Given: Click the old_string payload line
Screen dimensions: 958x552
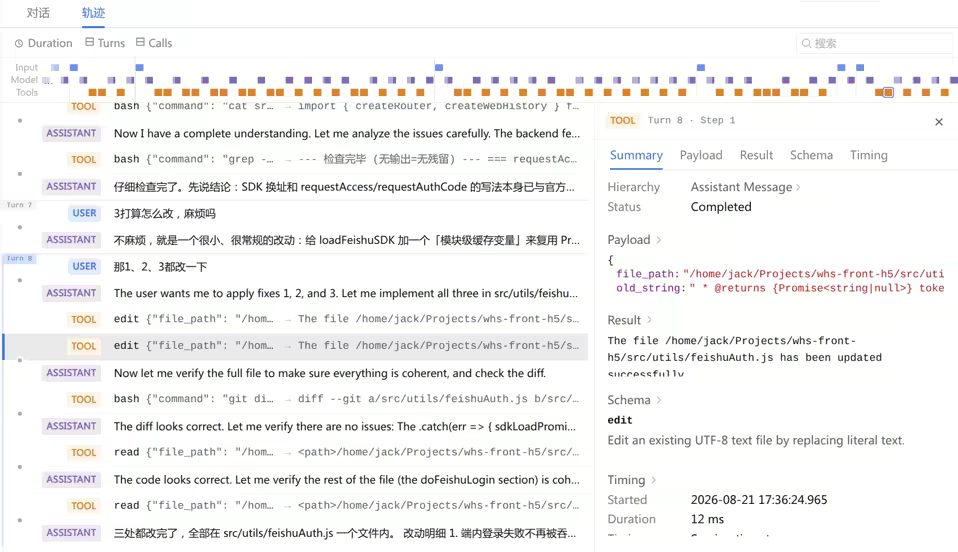Looking at the screenshot, I should 780,288.
